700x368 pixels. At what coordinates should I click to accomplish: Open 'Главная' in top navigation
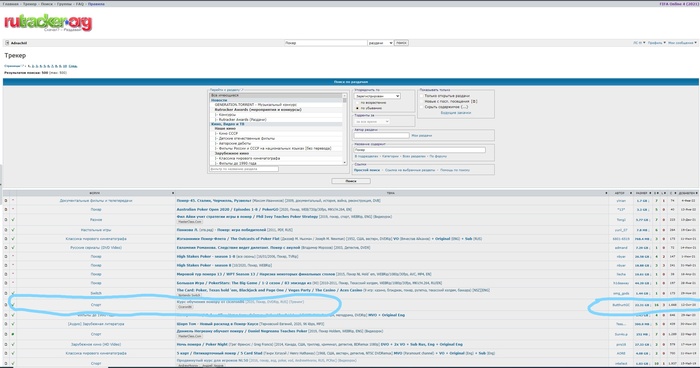11,4
